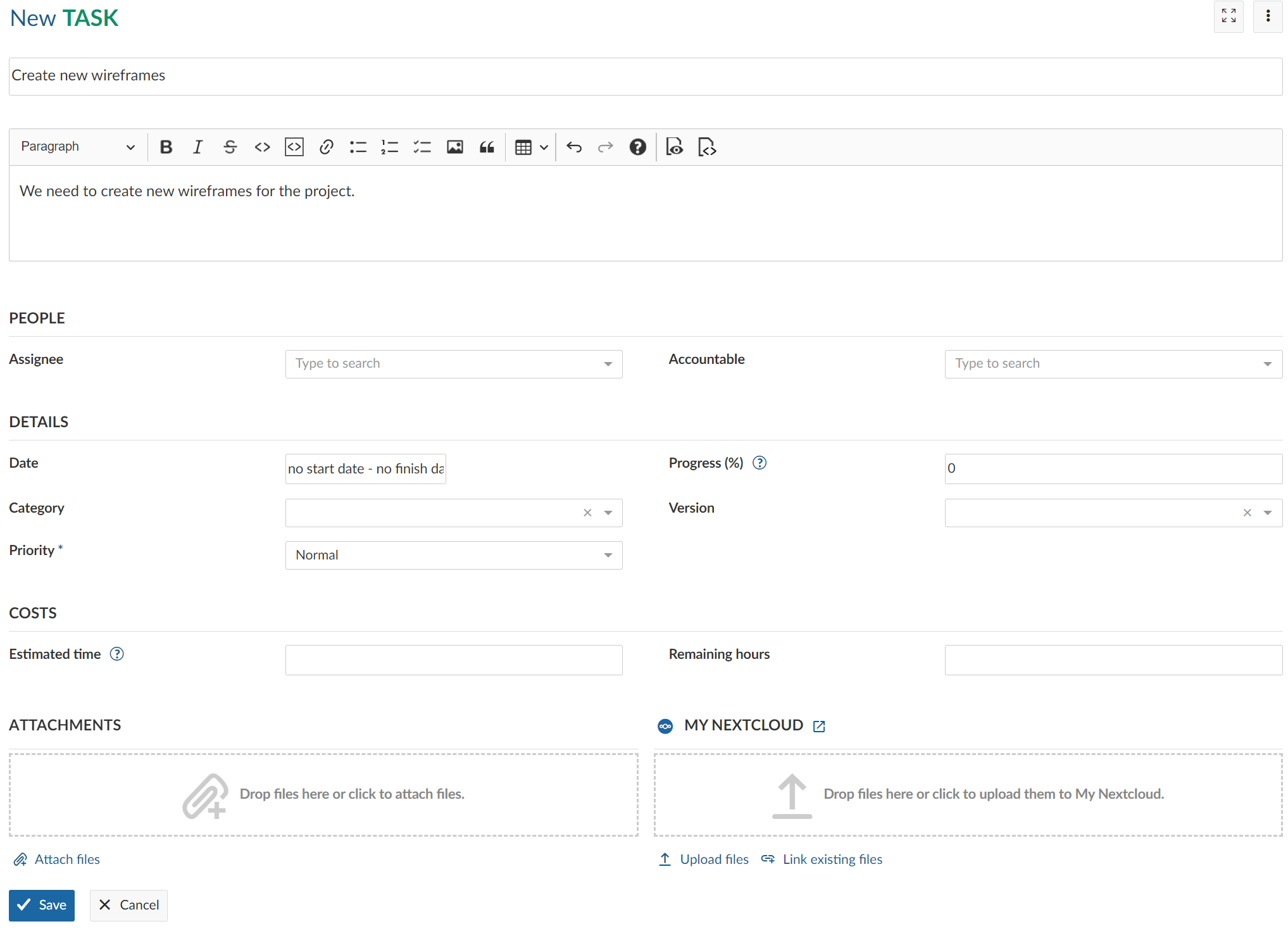Apply bold formatting in the description editor
Image resolution: width=1288 pixels, height=931 pixels.
click(x=166, y=147)
